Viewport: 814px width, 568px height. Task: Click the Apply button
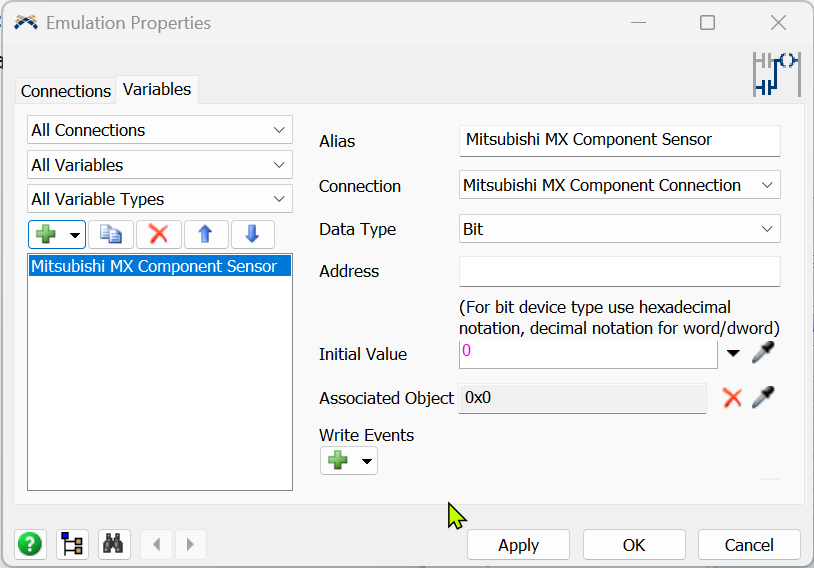518,545
